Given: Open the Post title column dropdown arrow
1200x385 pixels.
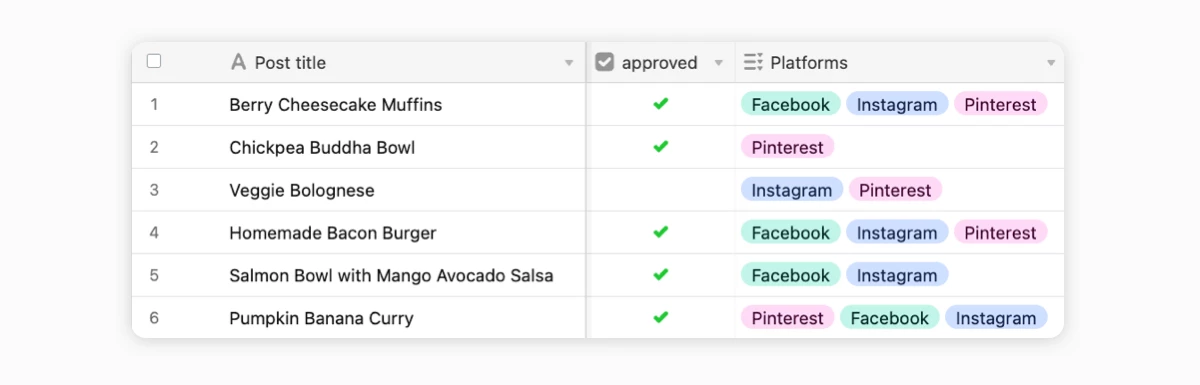Looking at the screenshot, I should coord(569,63).
